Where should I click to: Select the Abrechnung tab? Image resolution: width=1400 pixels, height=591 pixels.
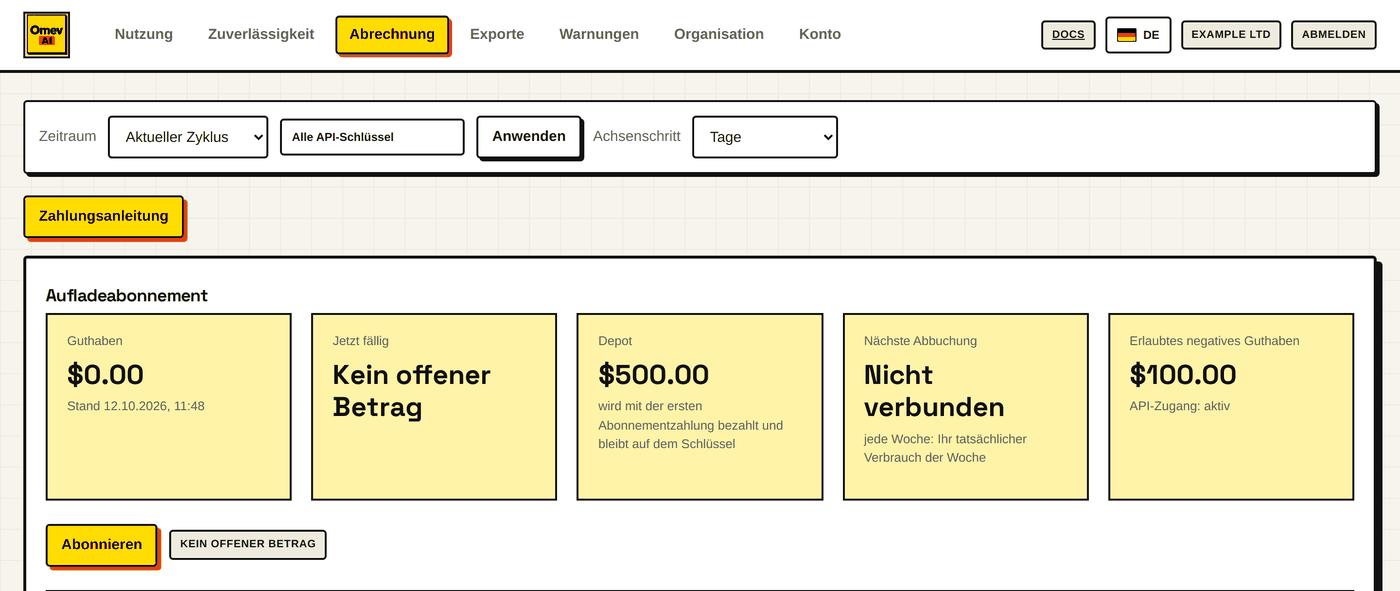click(x=392, y=34)
